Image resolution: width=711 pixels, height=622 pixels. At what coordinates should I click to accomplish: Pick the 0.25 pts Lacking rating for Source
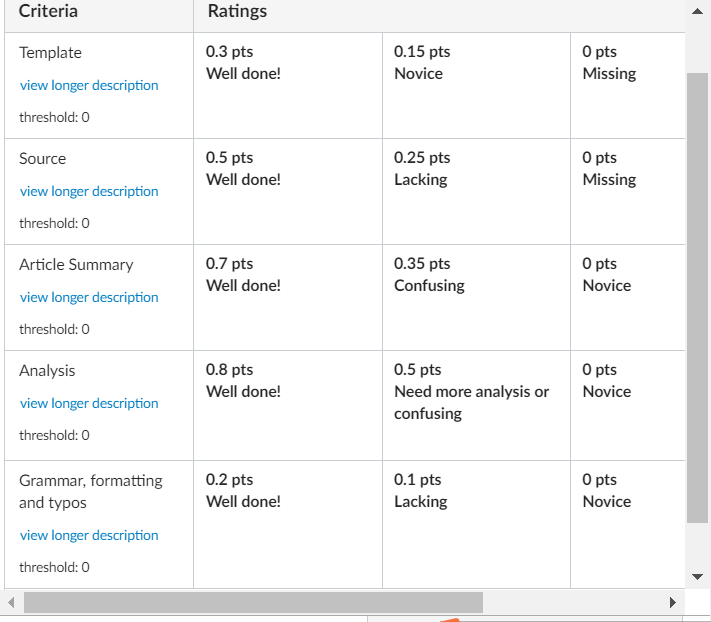point(476,192)
